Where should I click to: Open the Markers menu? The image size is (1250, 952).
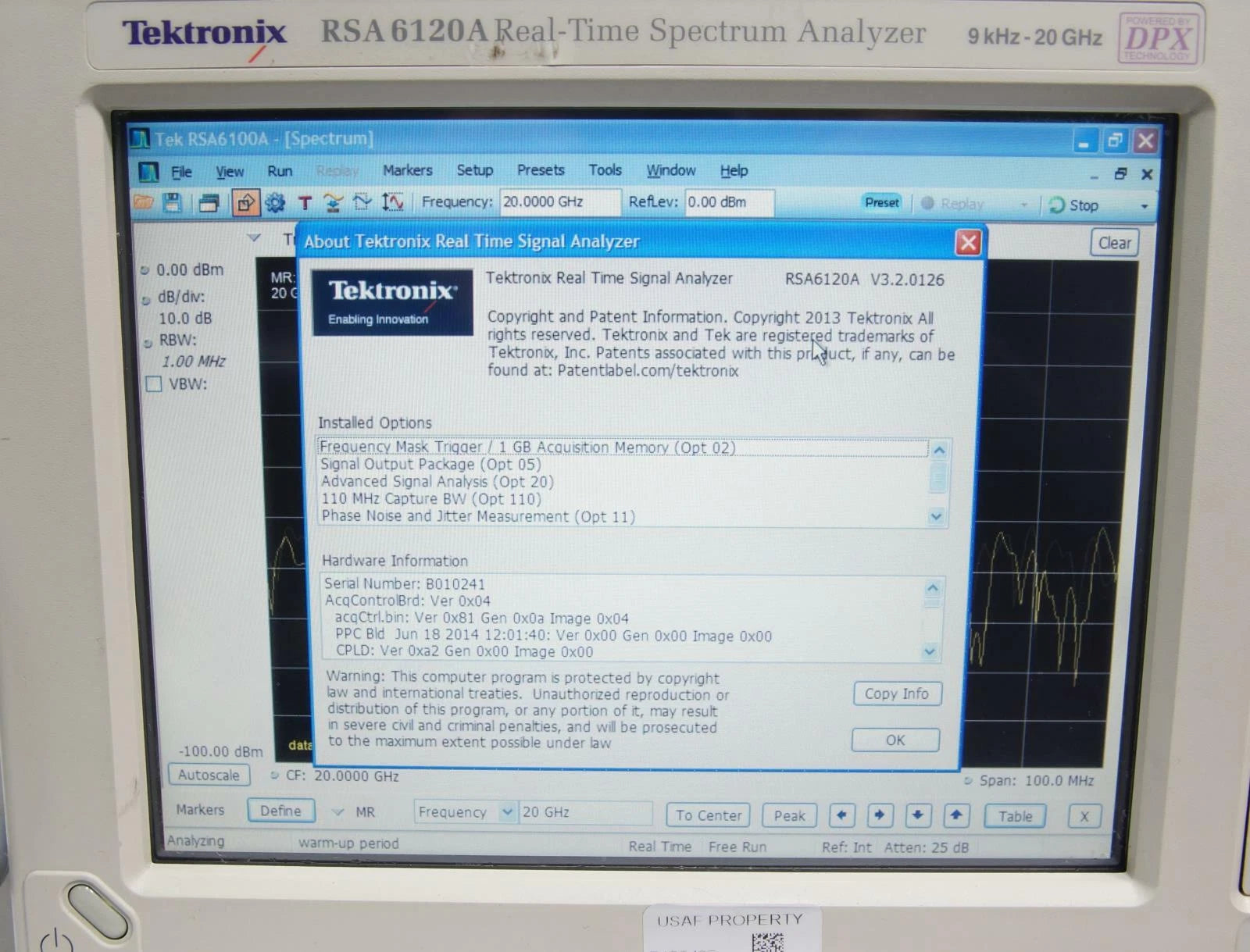(407, 170)
